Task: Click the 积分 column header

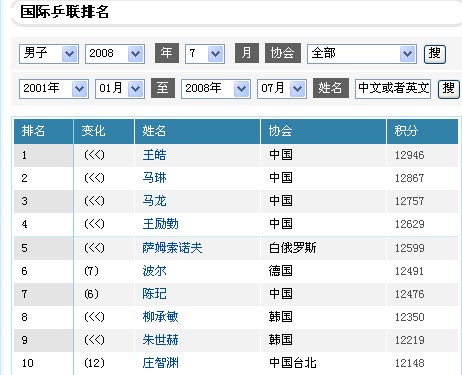Action: [422, 131]
